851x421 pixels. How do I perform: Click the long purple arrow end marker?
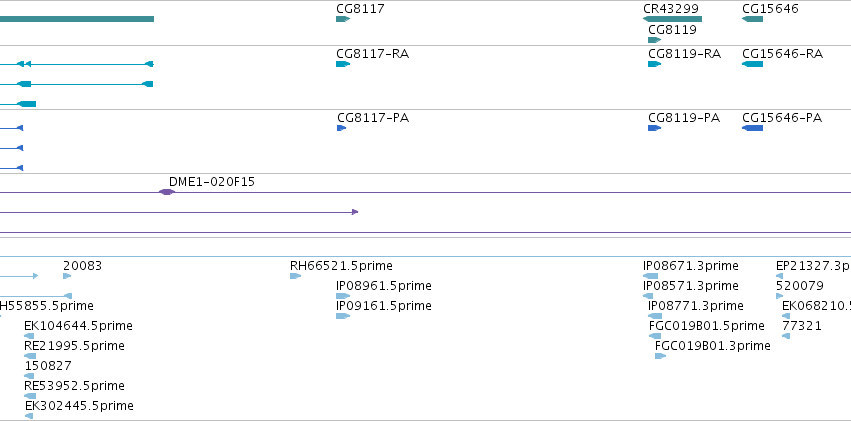[355, 212]
